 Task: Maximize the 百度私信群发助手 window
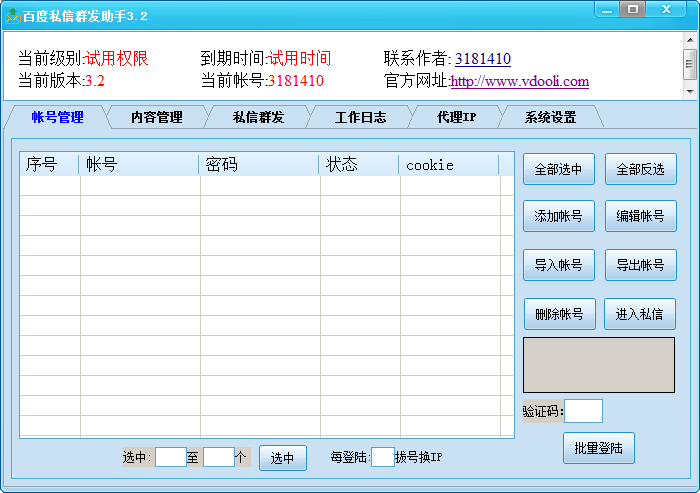click(632, 9)
